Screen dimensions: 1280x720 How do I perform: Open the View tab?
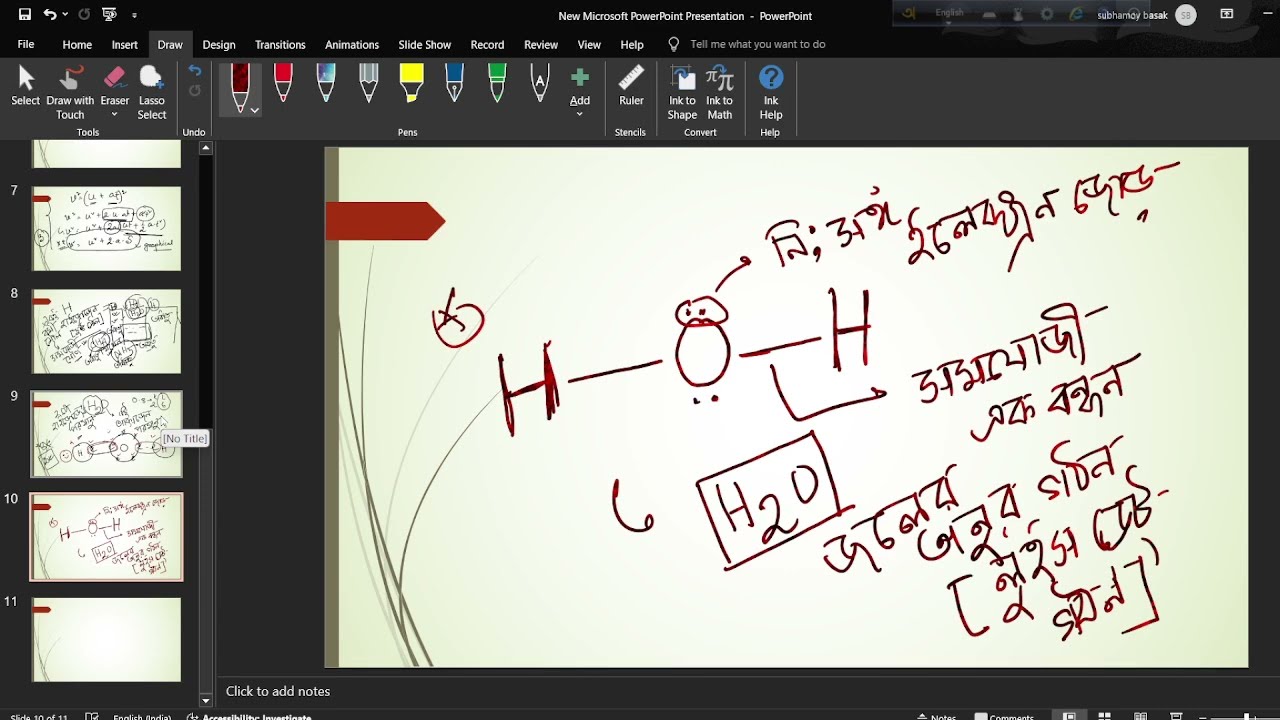pyautogui.click(x=589, y=44)
